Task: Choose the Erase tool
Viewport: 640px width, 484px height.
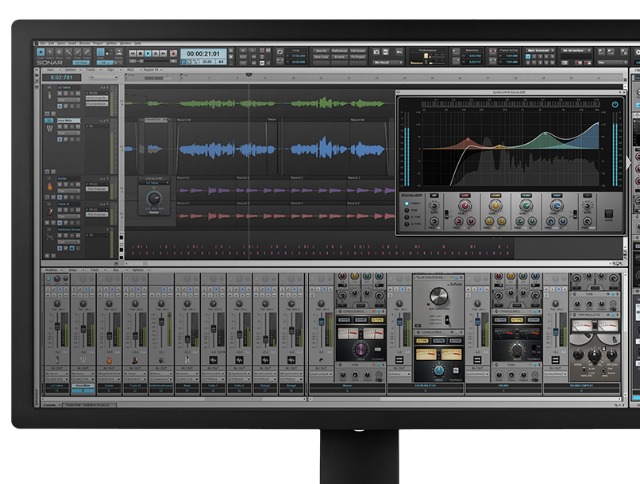Action: point(87,52)
